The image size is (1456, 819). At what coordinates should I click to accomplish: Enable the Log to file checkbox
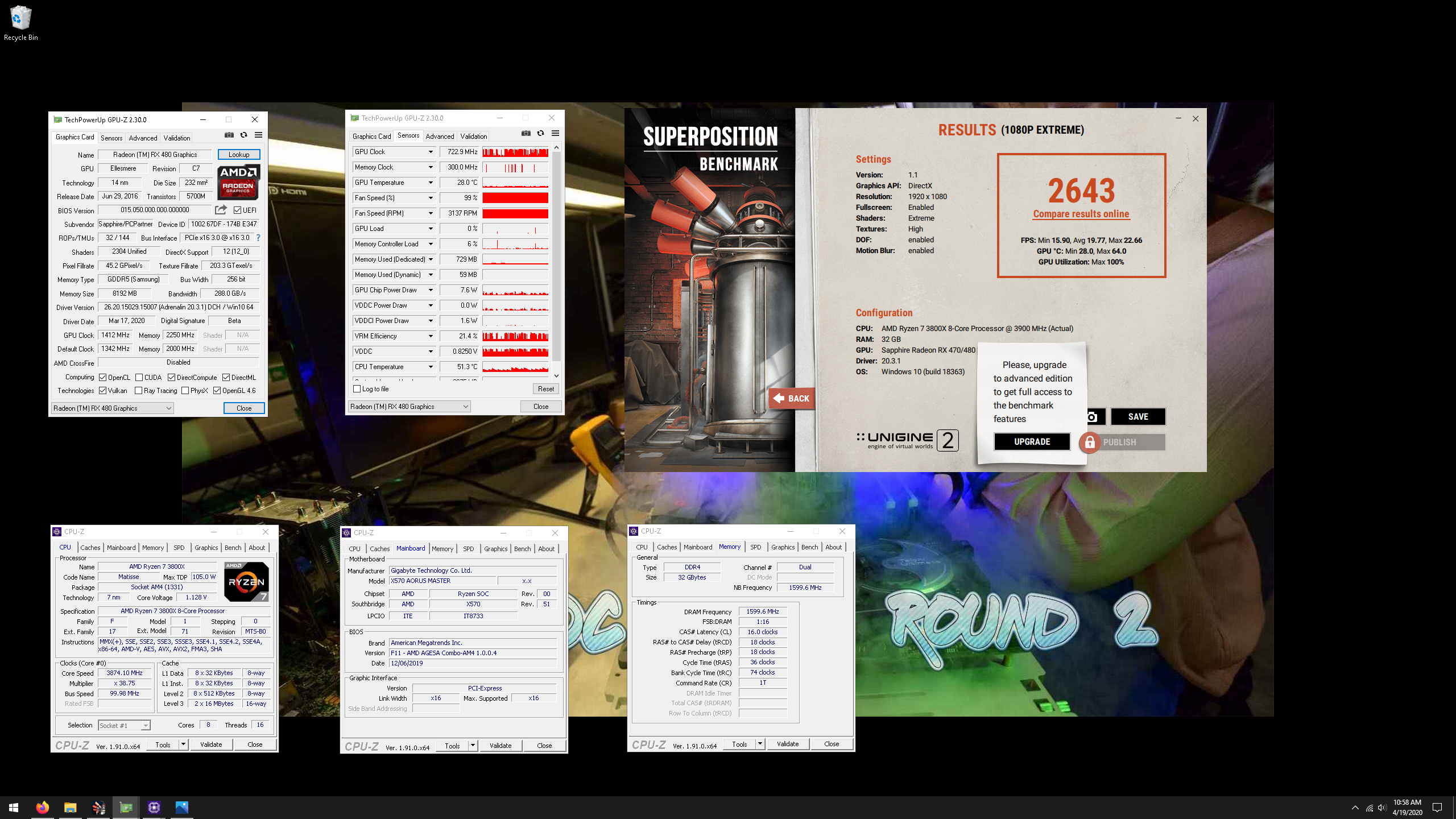point(357,388)
